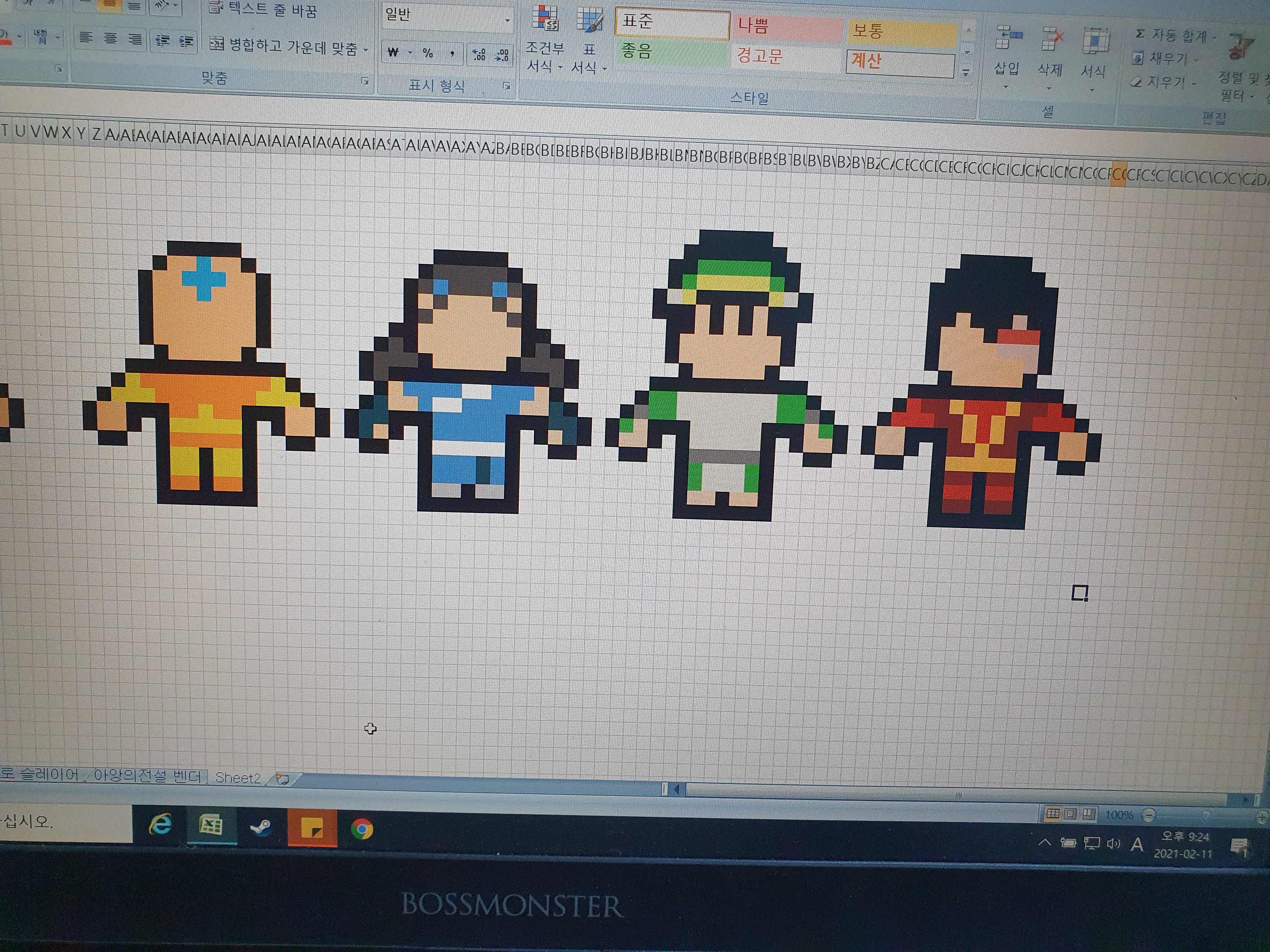The width and height of the screenshot is (1270, 952).
Task: Switch to 아앙의전설 벤더 sheet tab
Action: [147, 776]
